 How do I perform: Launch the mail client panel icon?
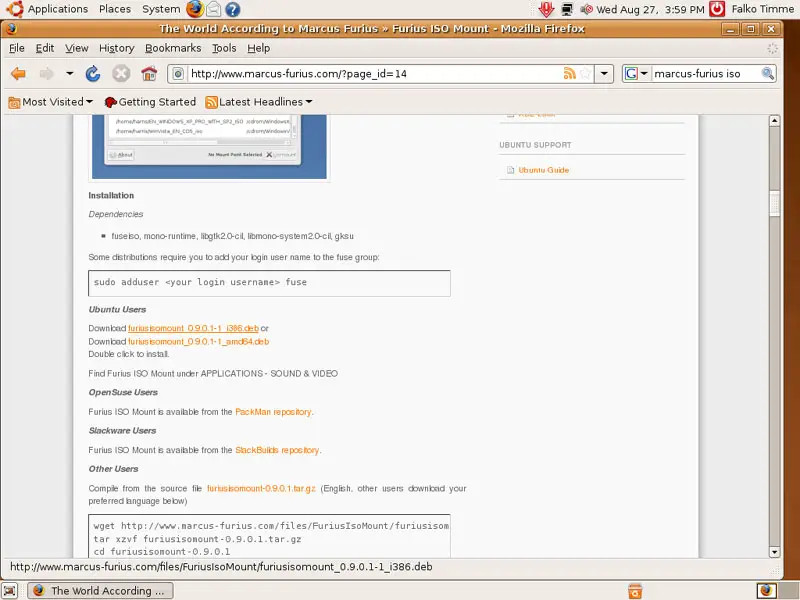click(x=213, y=9)
